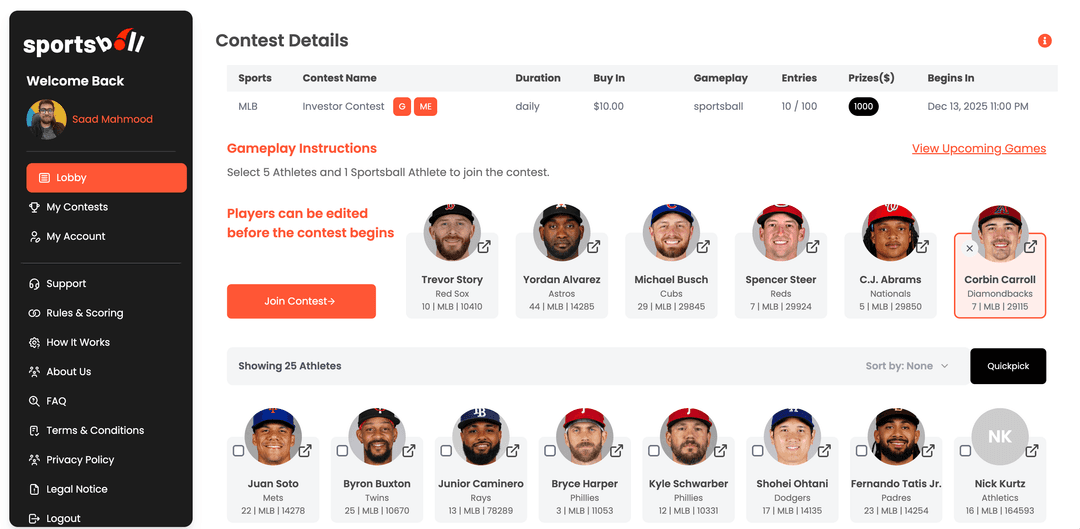Click Saad Mahmood's profile avatar

(46, 119)
